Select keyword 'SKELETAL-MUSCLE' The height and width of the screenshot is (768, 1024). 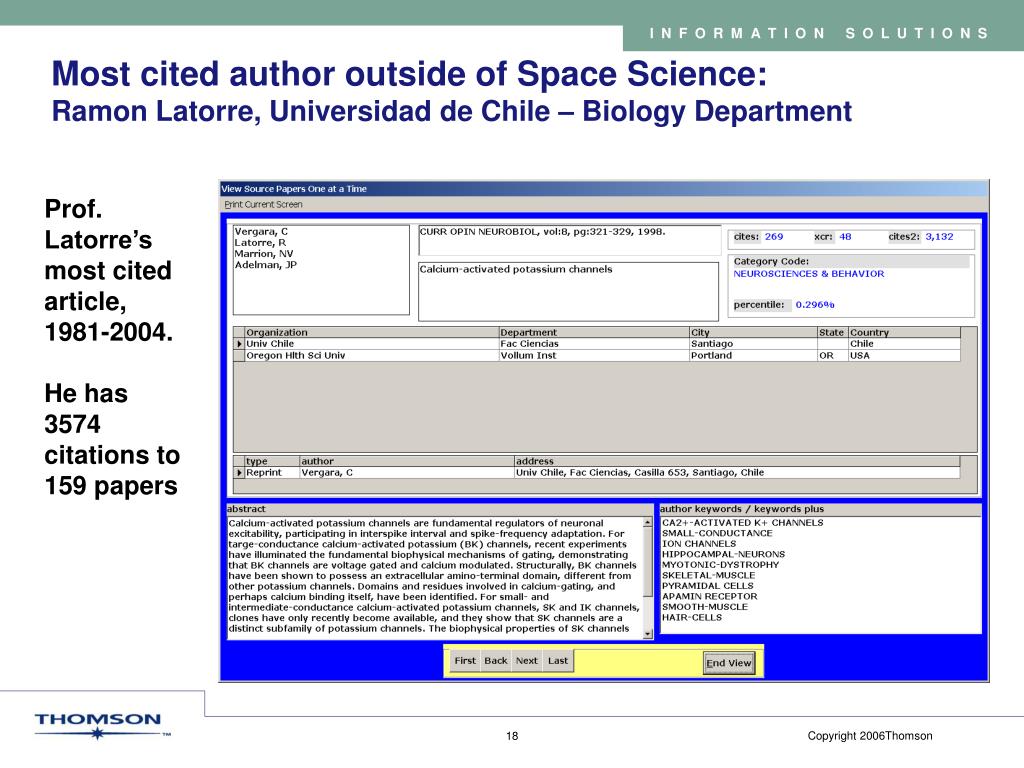(709, 575)
